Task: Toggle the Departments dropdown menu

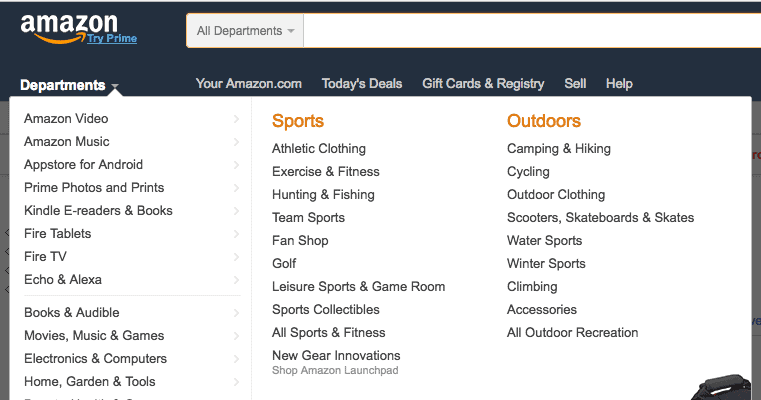Action: [69, 85]
